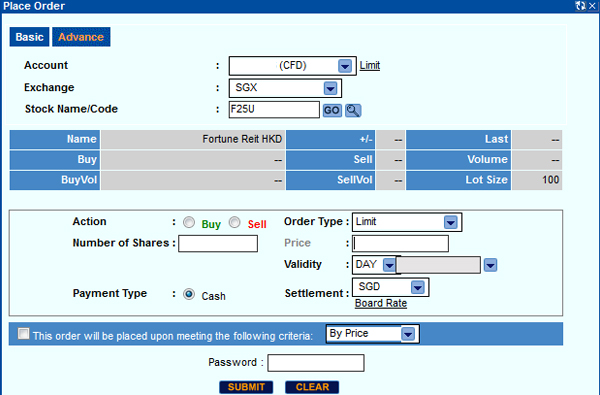Click the magnifier stock search icon
Screen dimensions: 600x395
353,110
